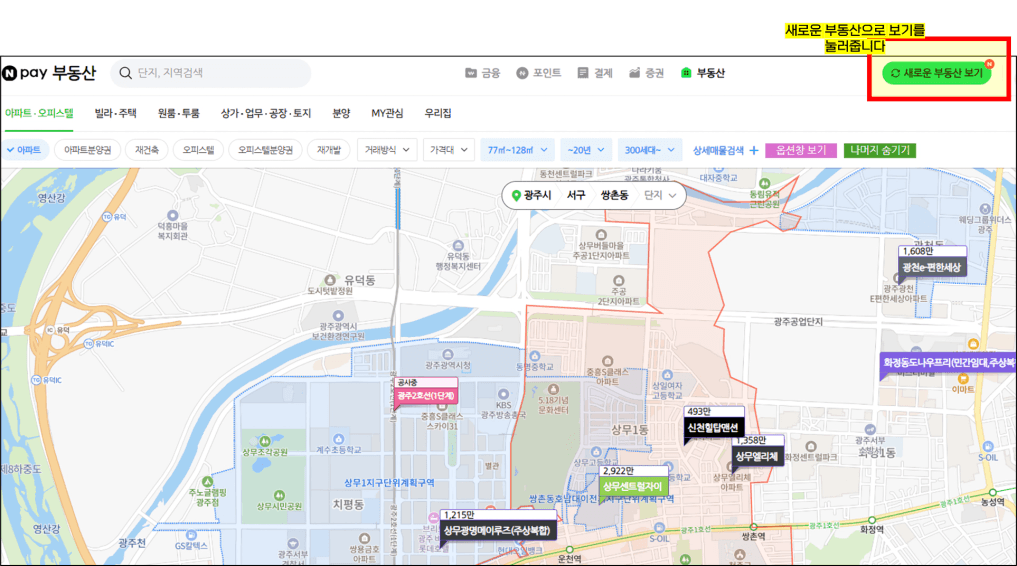
Task: Click the 새로운 부동산 보기 button
Action: click(x=936, y=73)
